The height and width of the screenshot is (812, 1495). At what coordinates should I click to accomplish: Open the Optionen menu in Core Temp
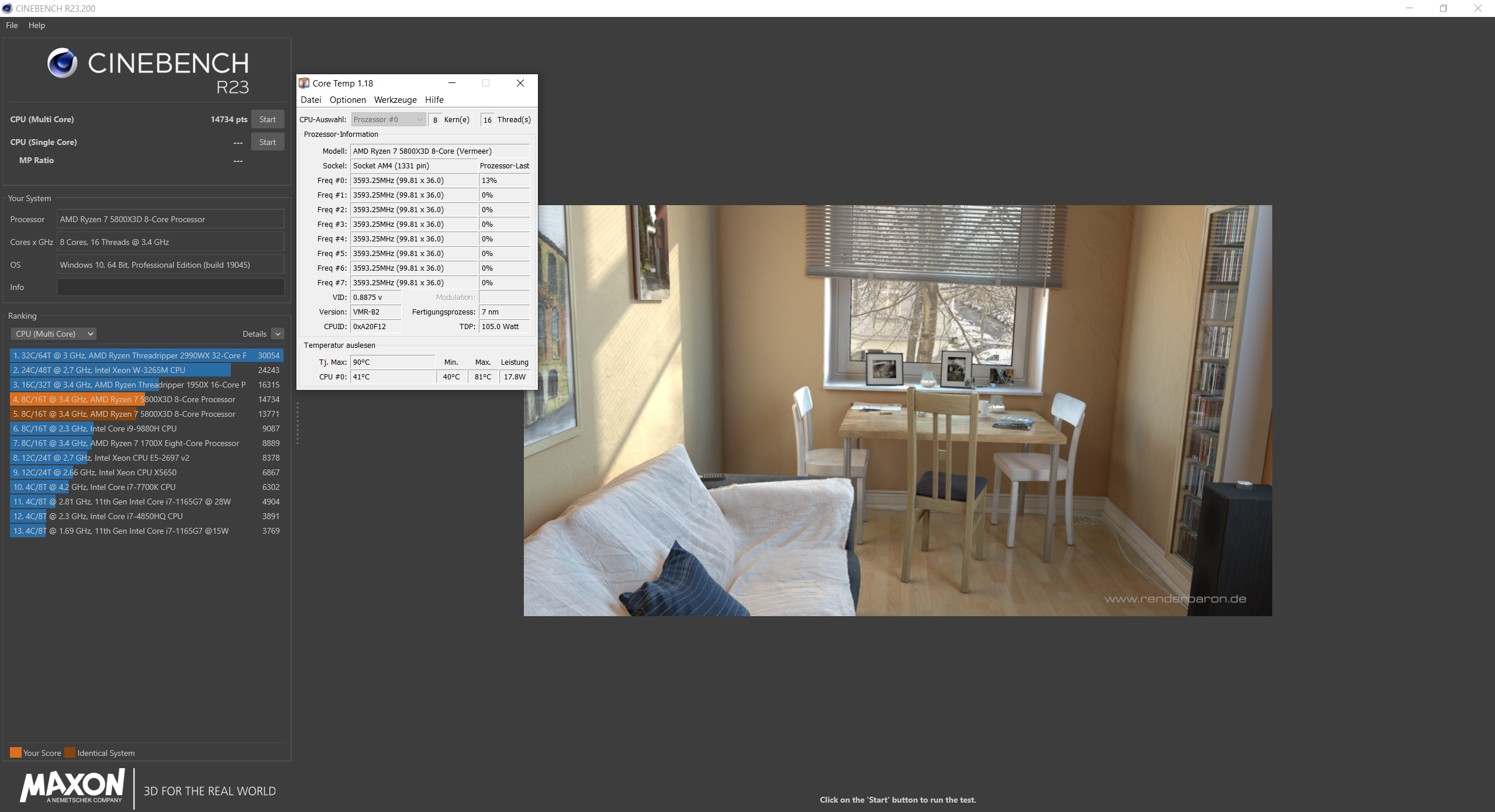(347, 100)
